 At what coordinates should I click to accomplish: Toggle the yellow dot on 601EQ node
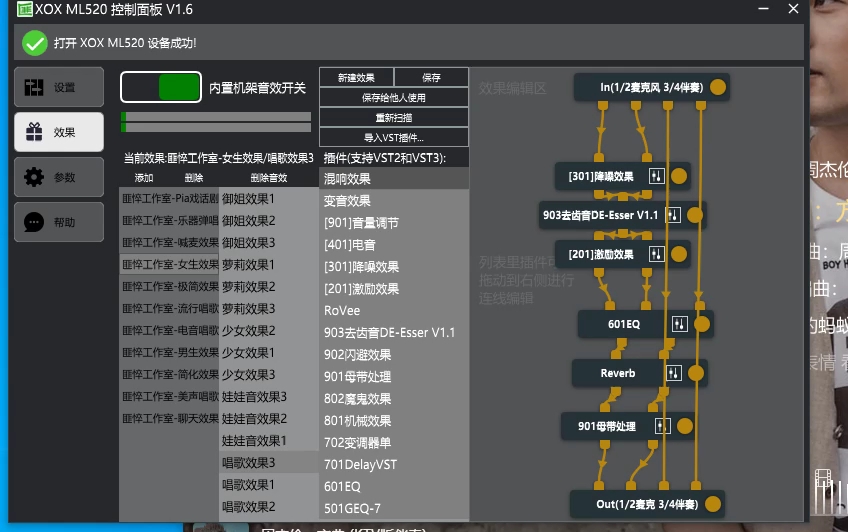(x=701, y=324)
